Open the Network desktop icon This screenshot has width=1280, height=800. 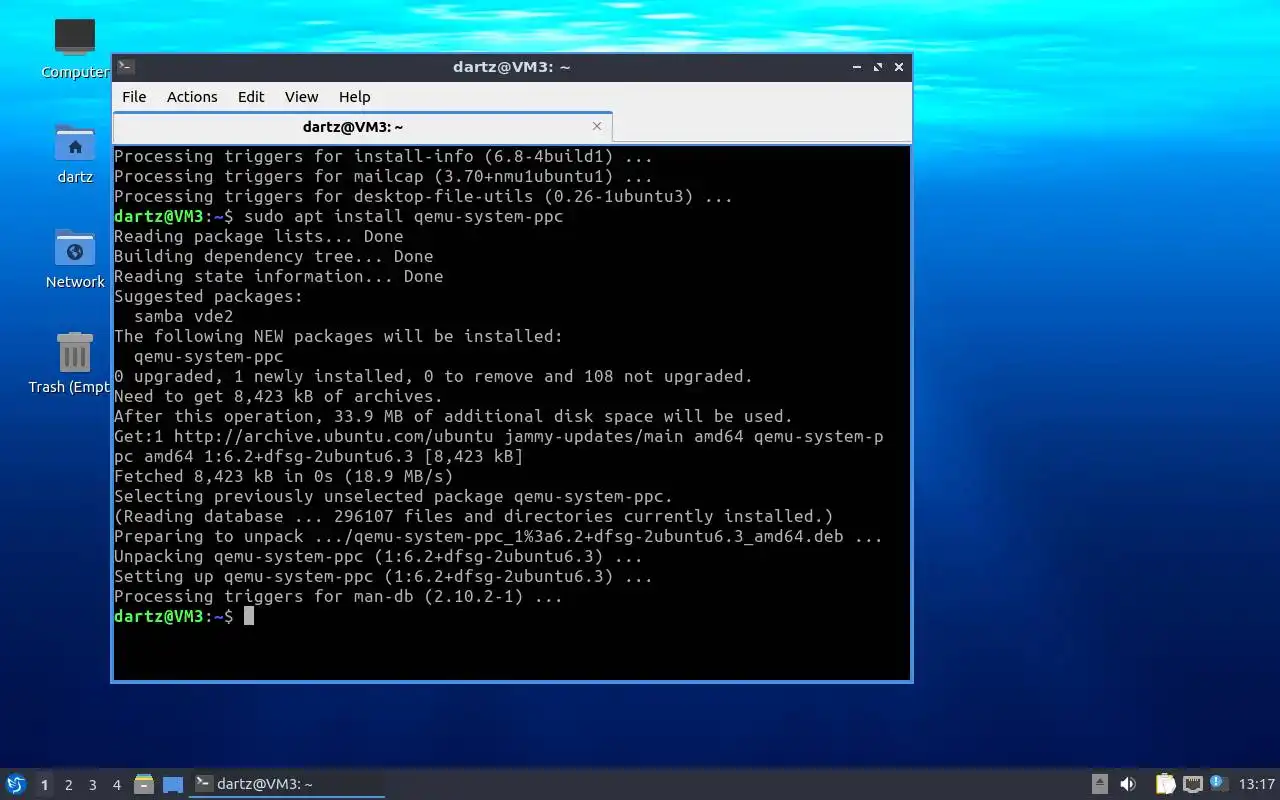coord(75,248)
